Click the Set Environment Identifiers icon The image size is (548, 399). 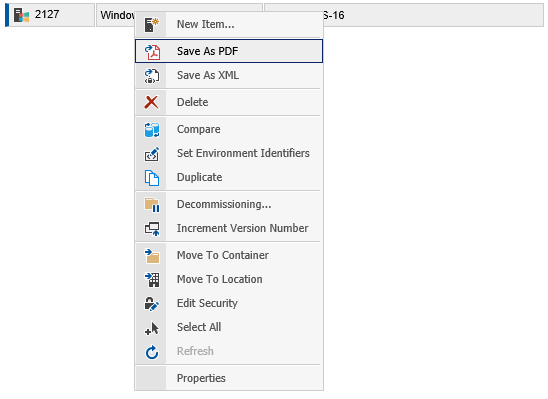coord(152,154)
